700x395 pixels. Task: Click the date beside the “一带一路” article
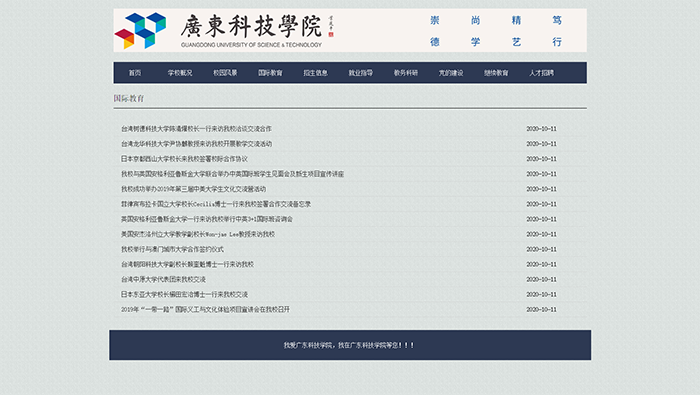[x=542, y=309]
